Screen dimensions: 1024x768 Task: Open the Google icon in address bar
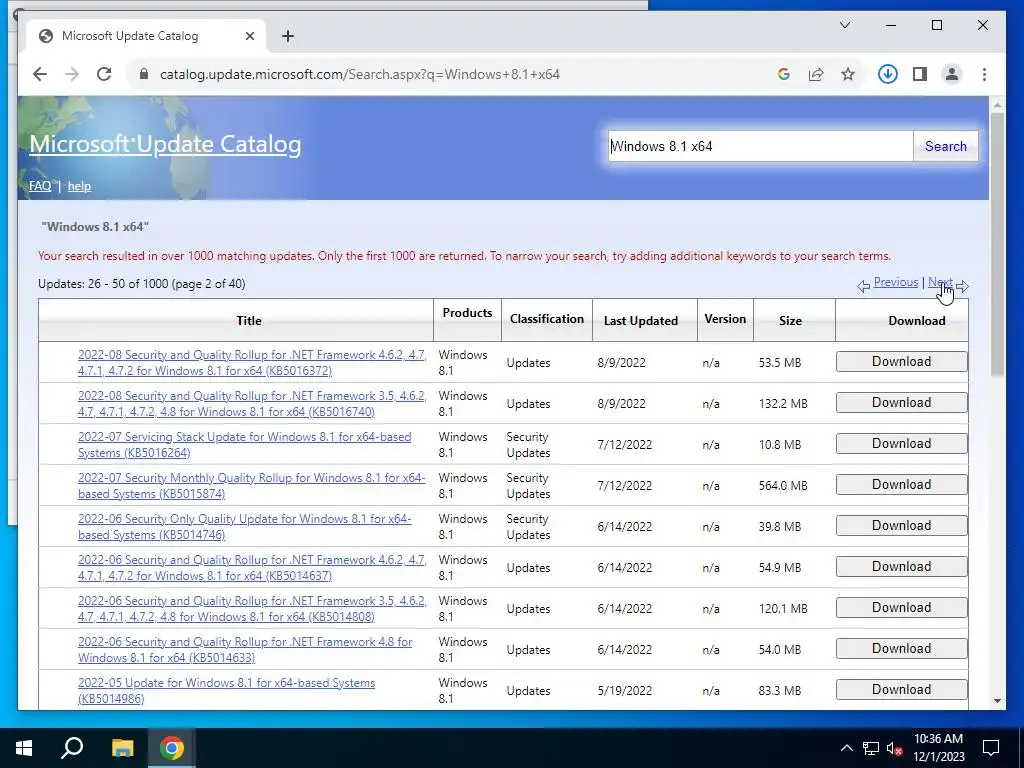pos(784,74)
